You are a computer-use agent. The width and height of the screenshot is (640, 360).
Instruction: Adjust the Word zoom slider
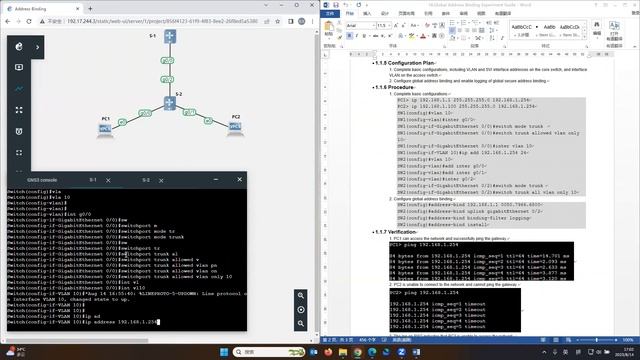(x=597, y=340)
